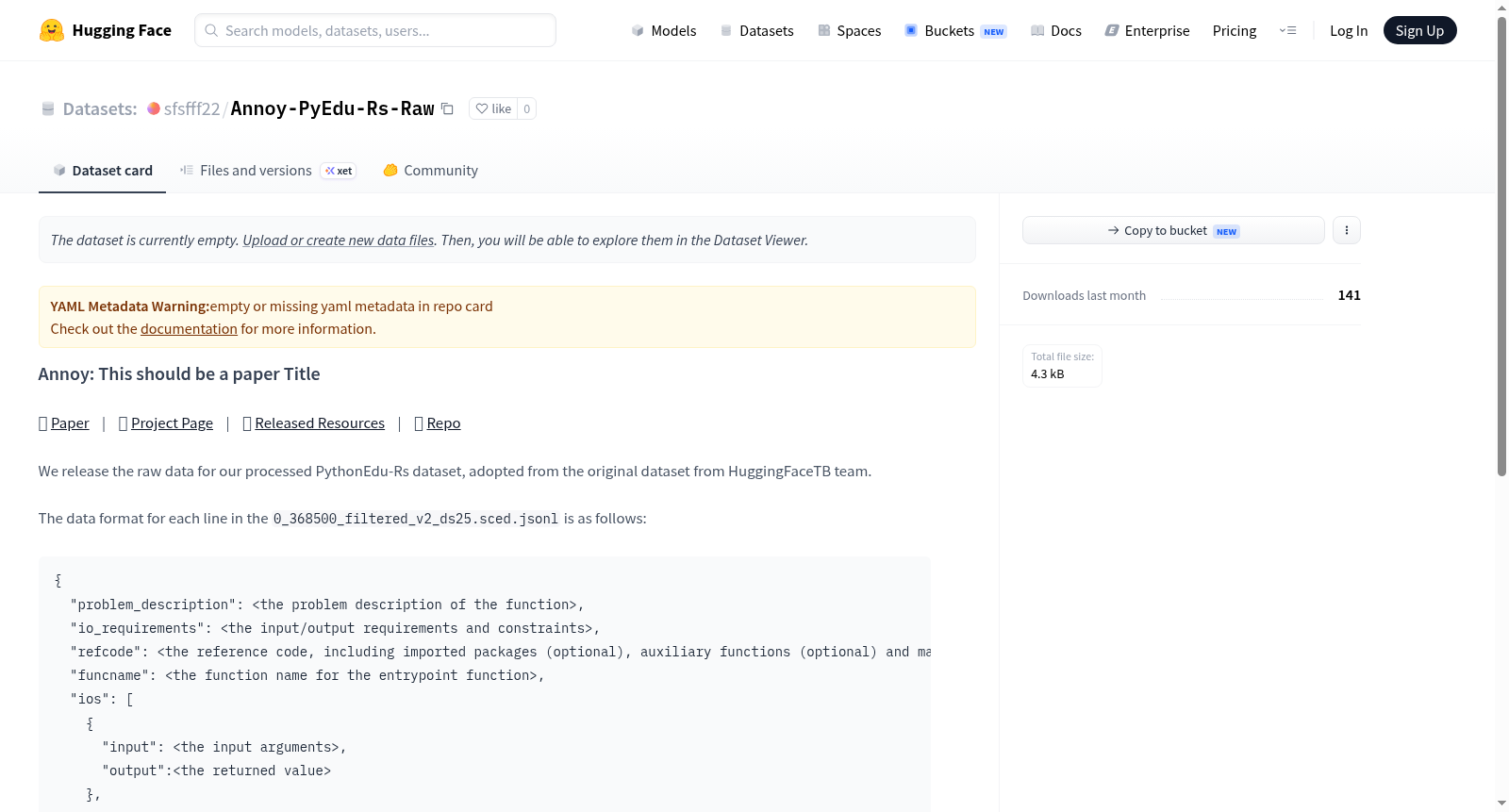Click the "We release the raw data" paragraph

455,471
